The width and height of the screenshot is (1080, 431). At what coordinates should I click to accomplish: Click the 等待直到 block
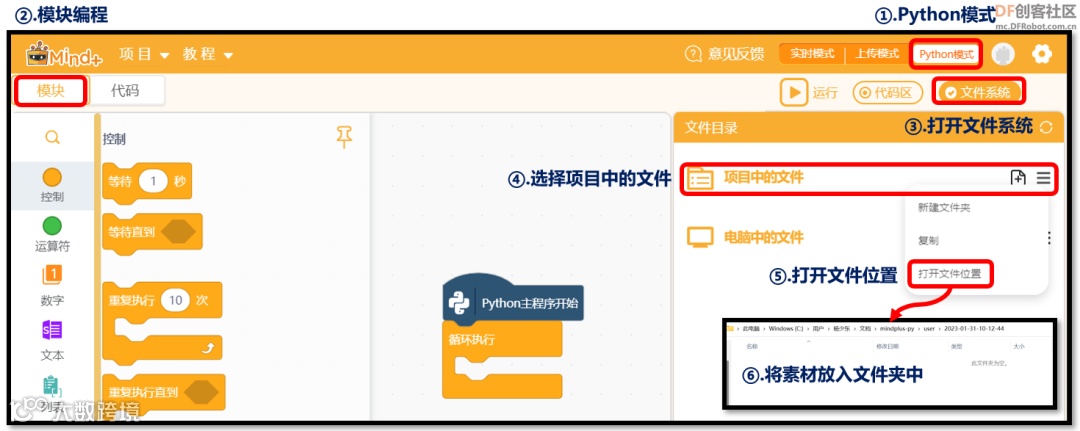pos(152,233)
